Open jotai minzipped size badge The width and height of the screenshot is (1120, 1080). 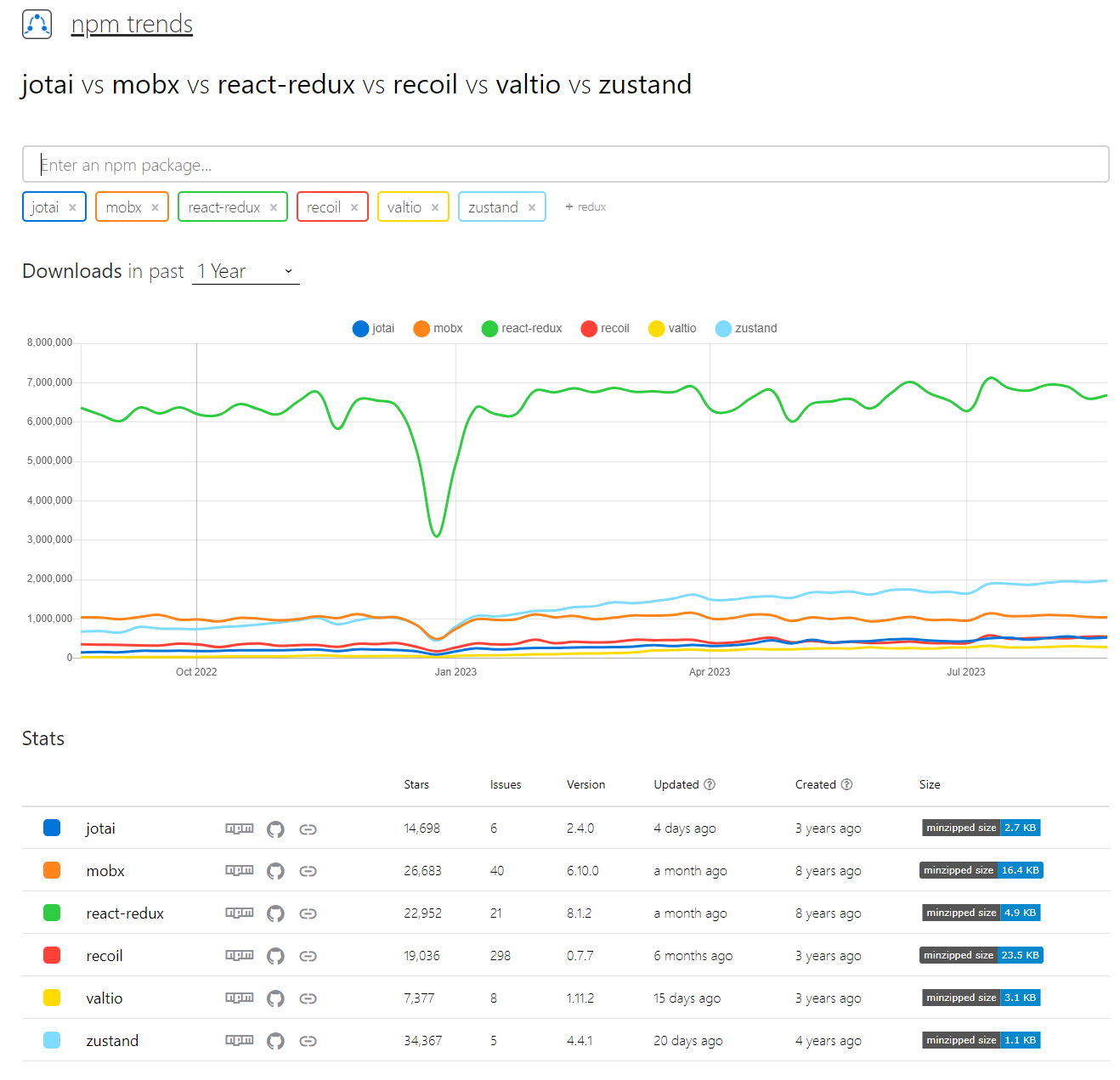(981, 828)
